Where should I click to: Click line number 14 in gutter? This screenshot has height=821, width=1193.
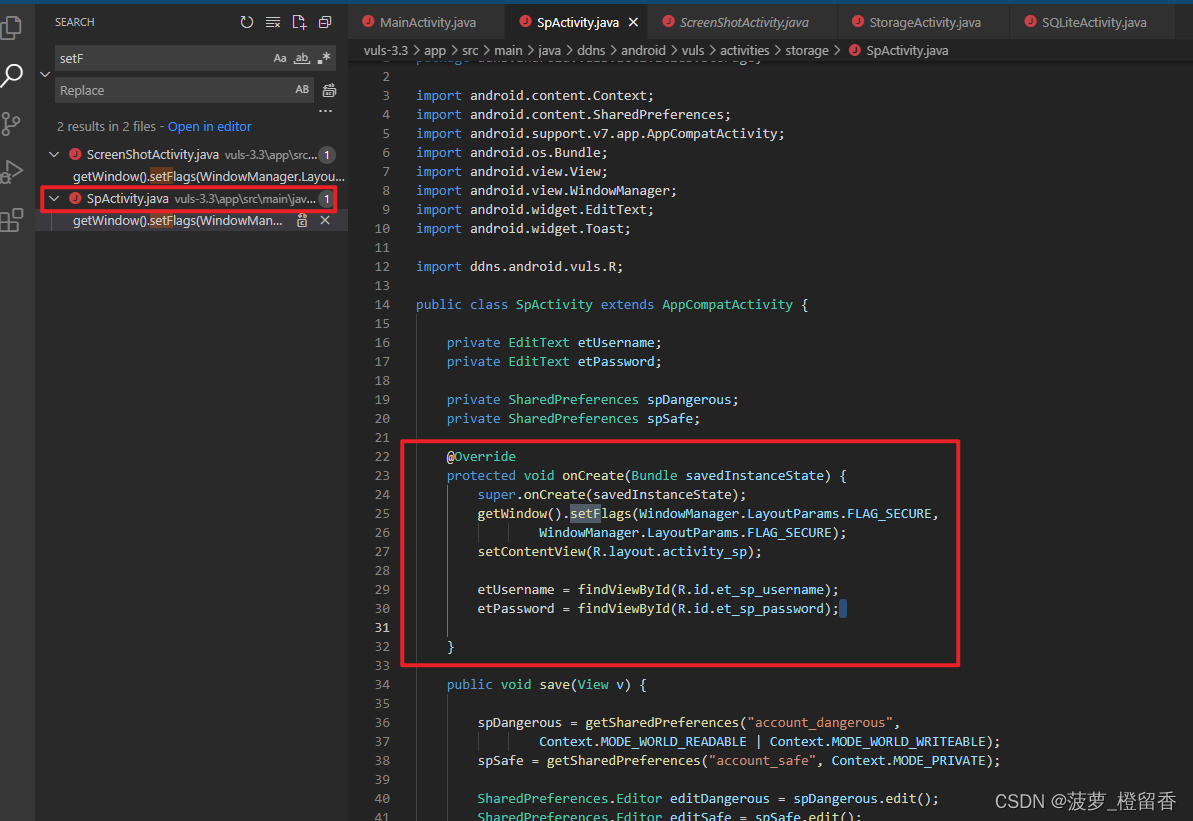(382, 304)
